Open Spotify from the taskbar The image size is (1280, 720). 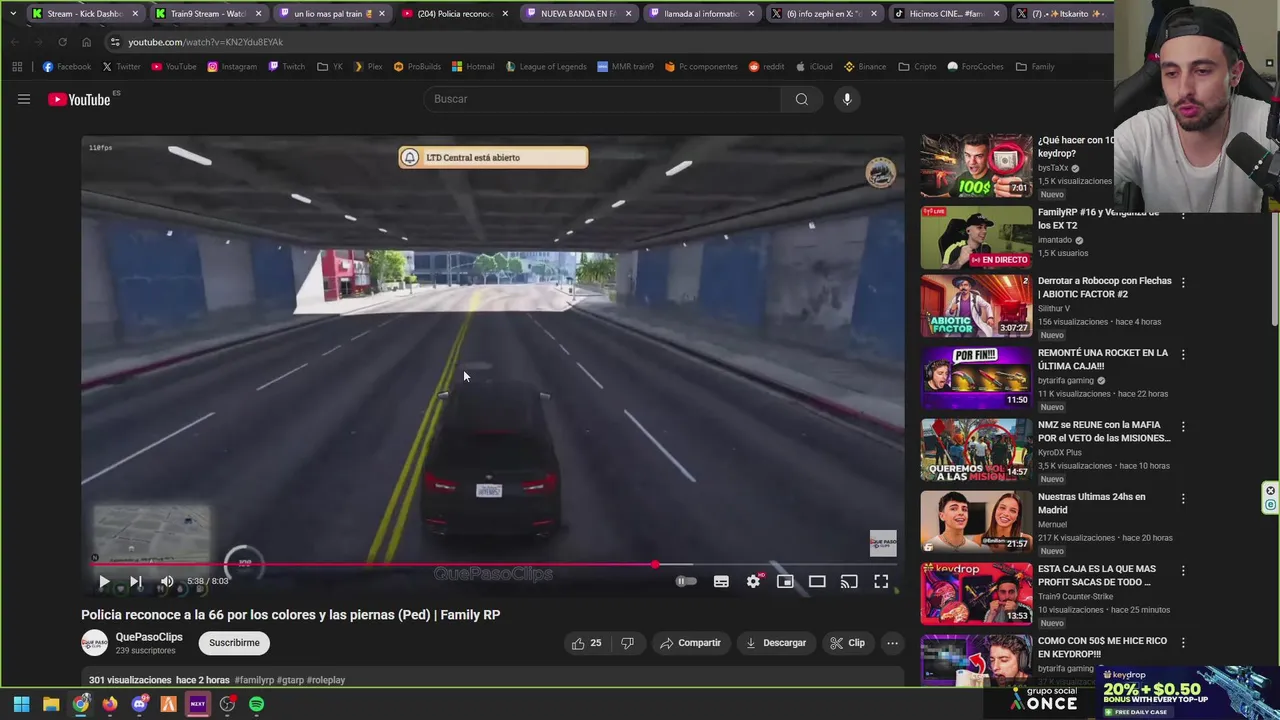coord(257,704)
